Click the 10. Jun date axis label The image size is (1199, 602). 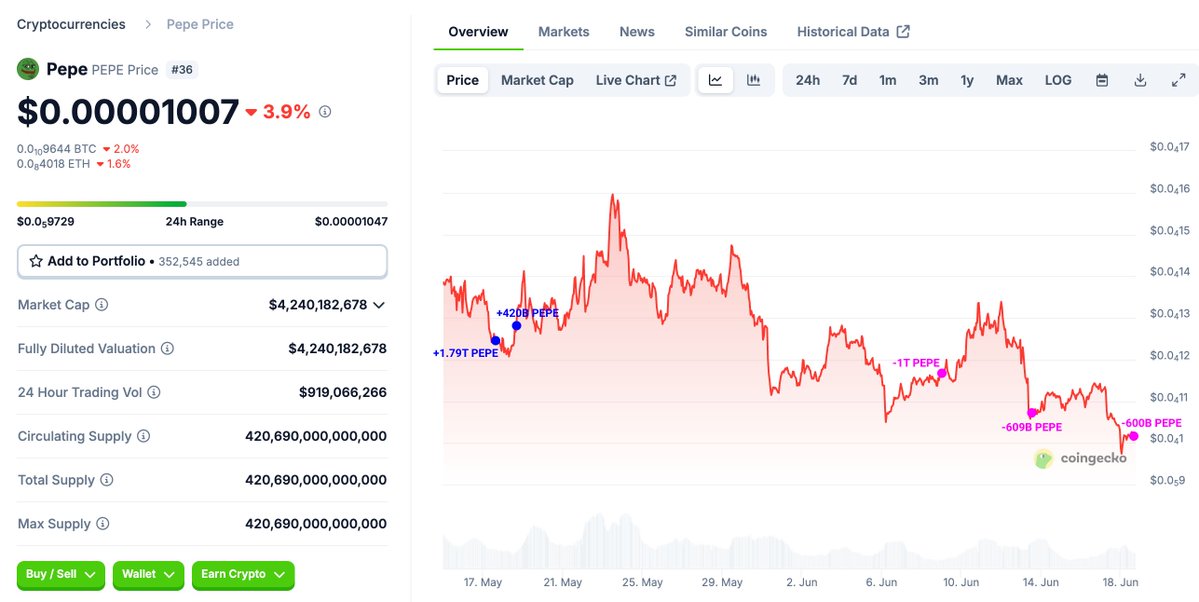point(961,582)
